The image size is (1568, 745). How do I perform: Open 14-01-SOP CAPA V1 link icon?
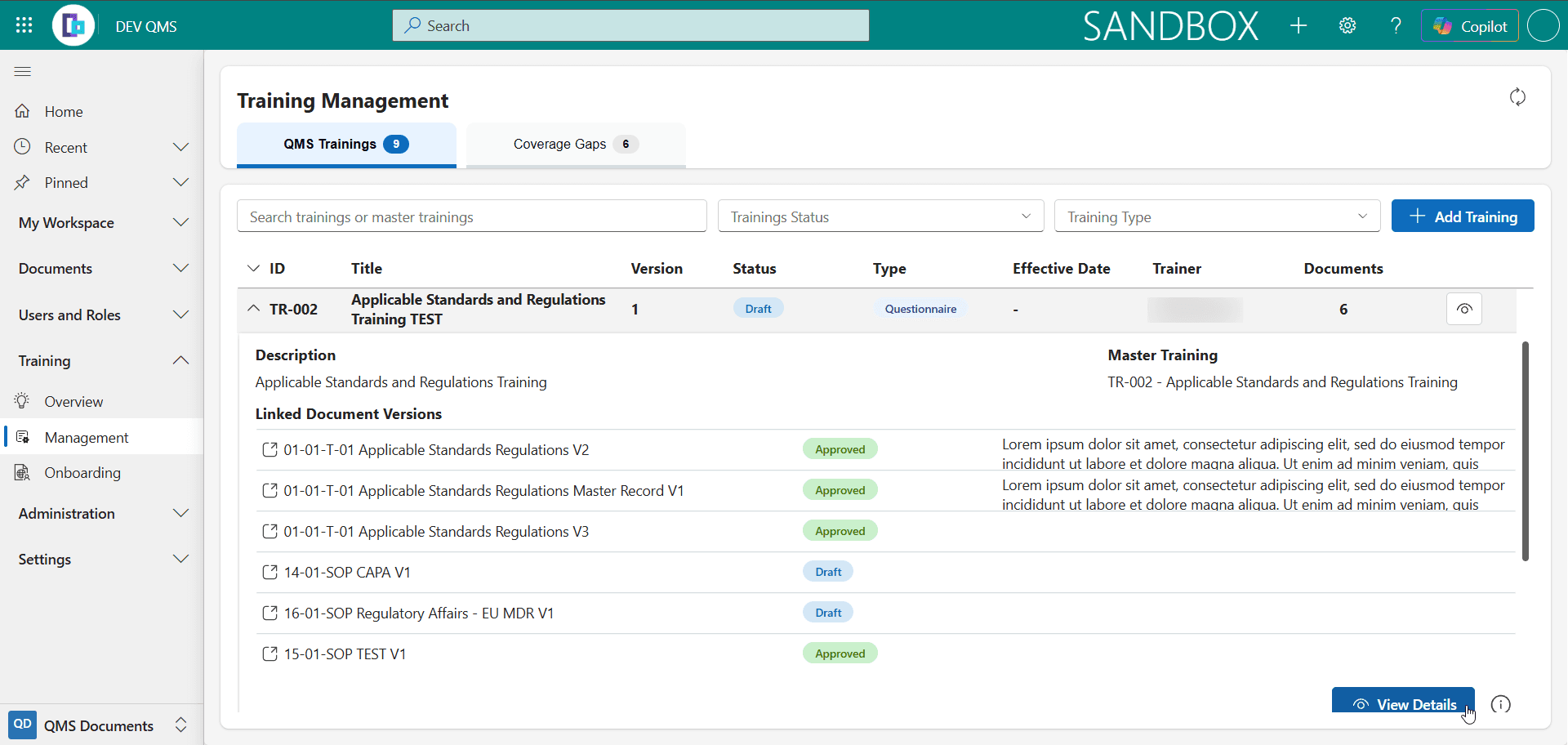(x=269, y=573)
